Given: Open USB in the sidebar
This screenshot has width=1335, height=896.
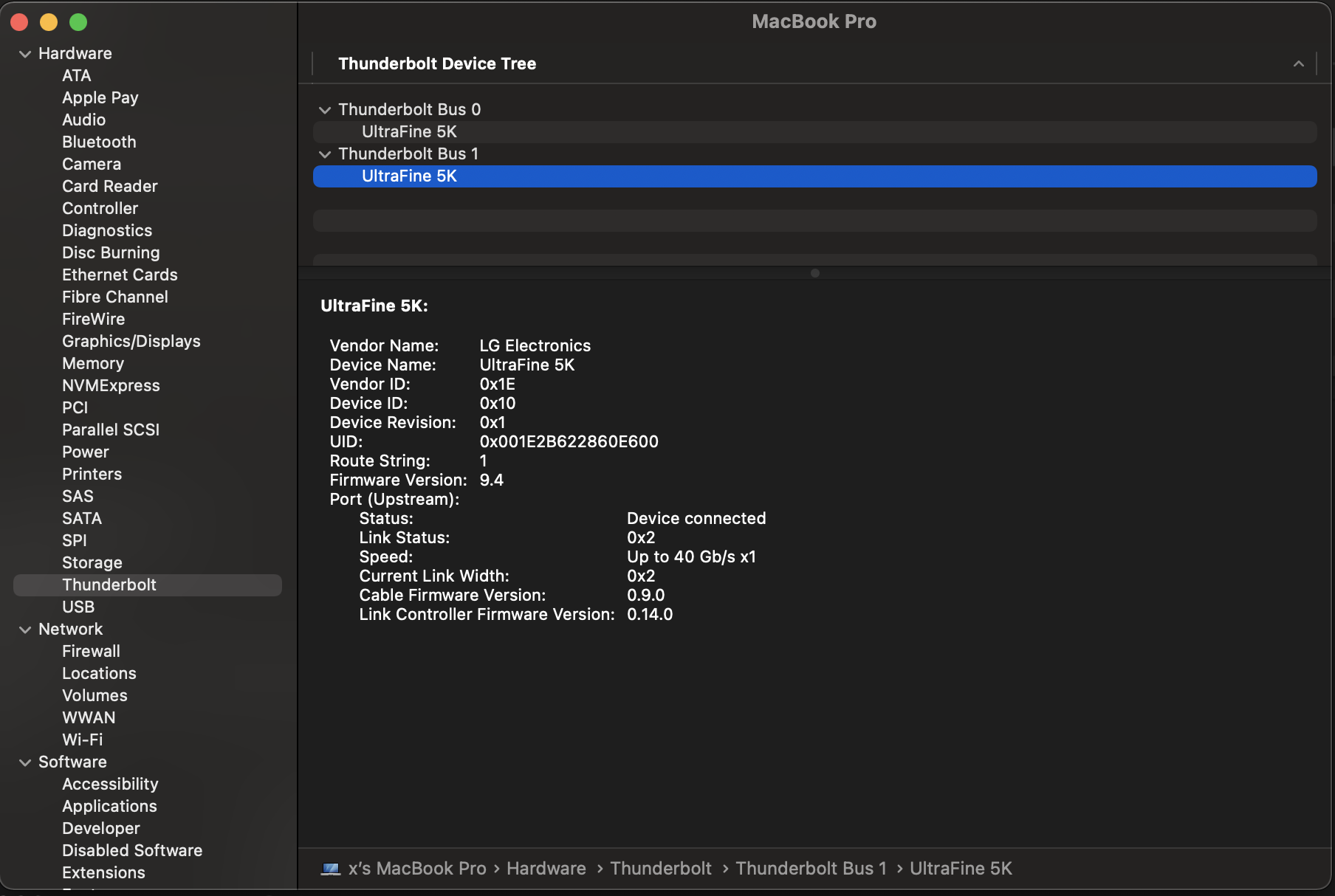Looking at the screenshot, I should 78,607.
